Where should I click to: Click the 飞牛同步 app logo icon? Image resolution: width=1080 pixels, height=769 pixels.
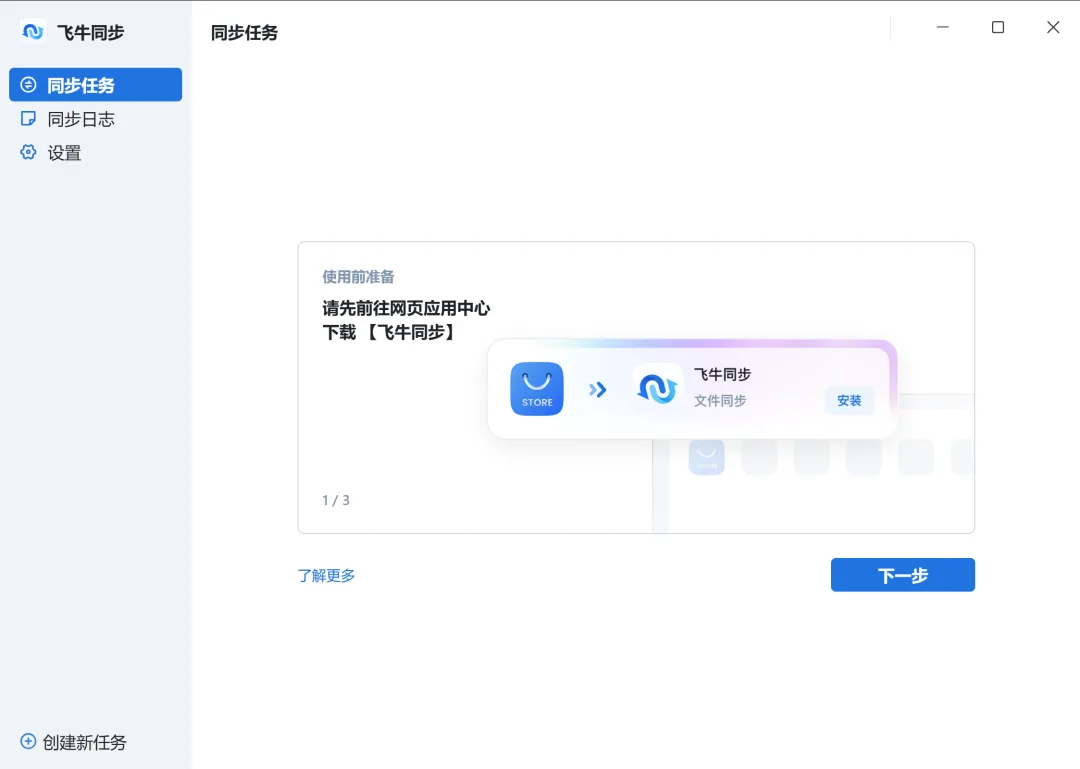[32, 32]
